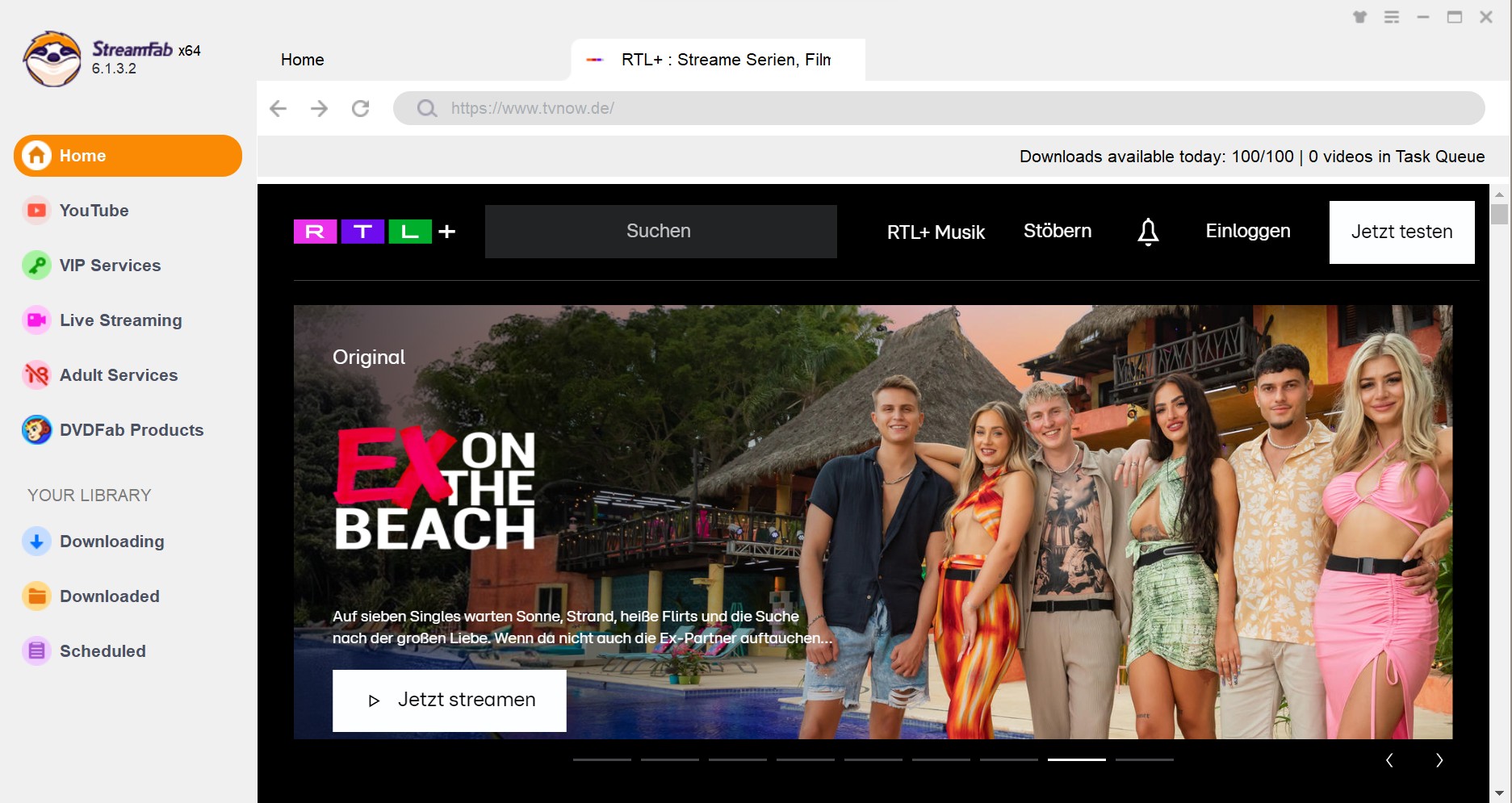This screenshot has height=803, width=1512.
Task: Click the YouTube play icon in sidebar
Action: [36, 211]
